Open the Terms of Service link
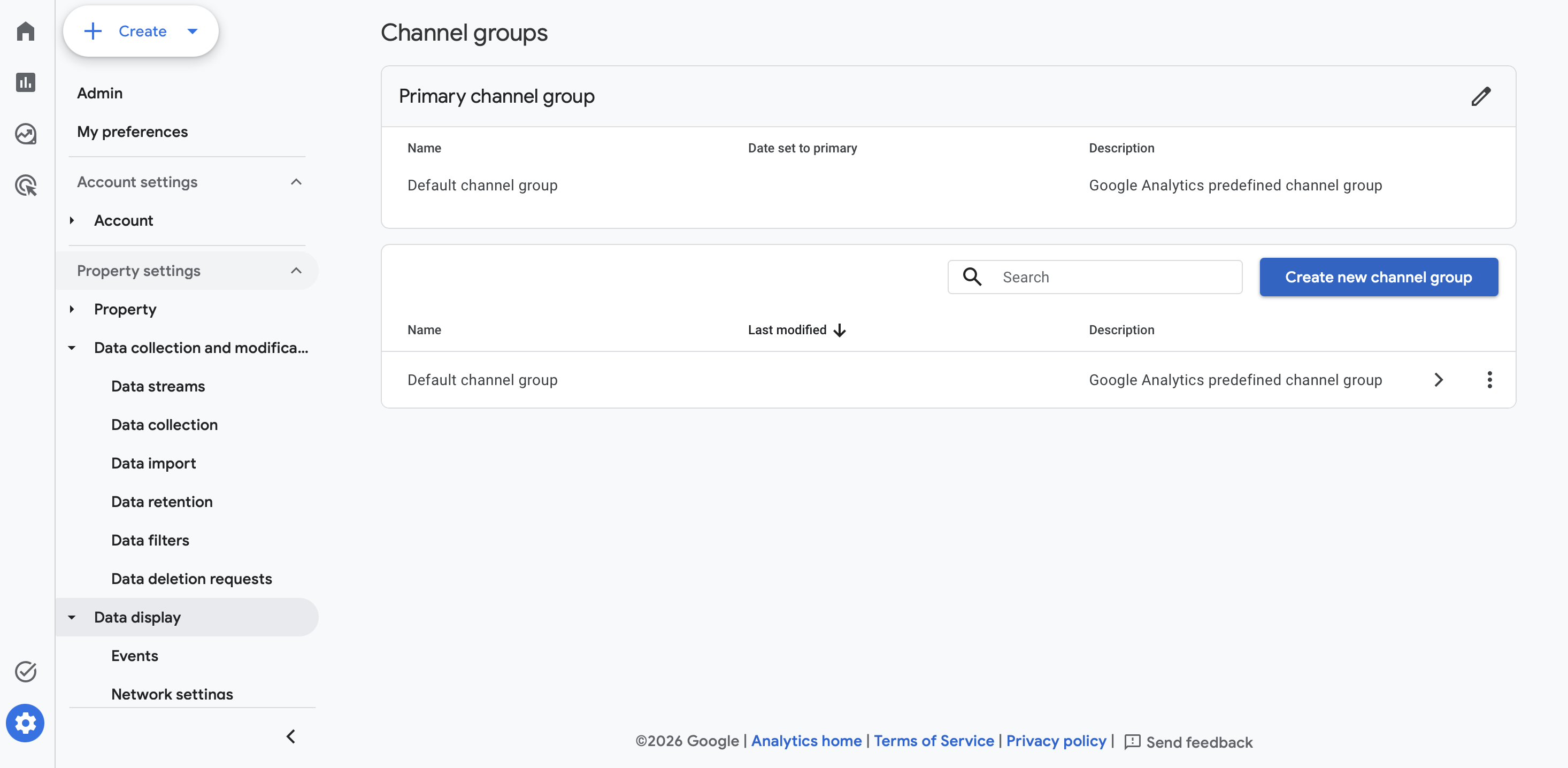The width and height of the screenshot is (1568, 768). click(934, 741)
